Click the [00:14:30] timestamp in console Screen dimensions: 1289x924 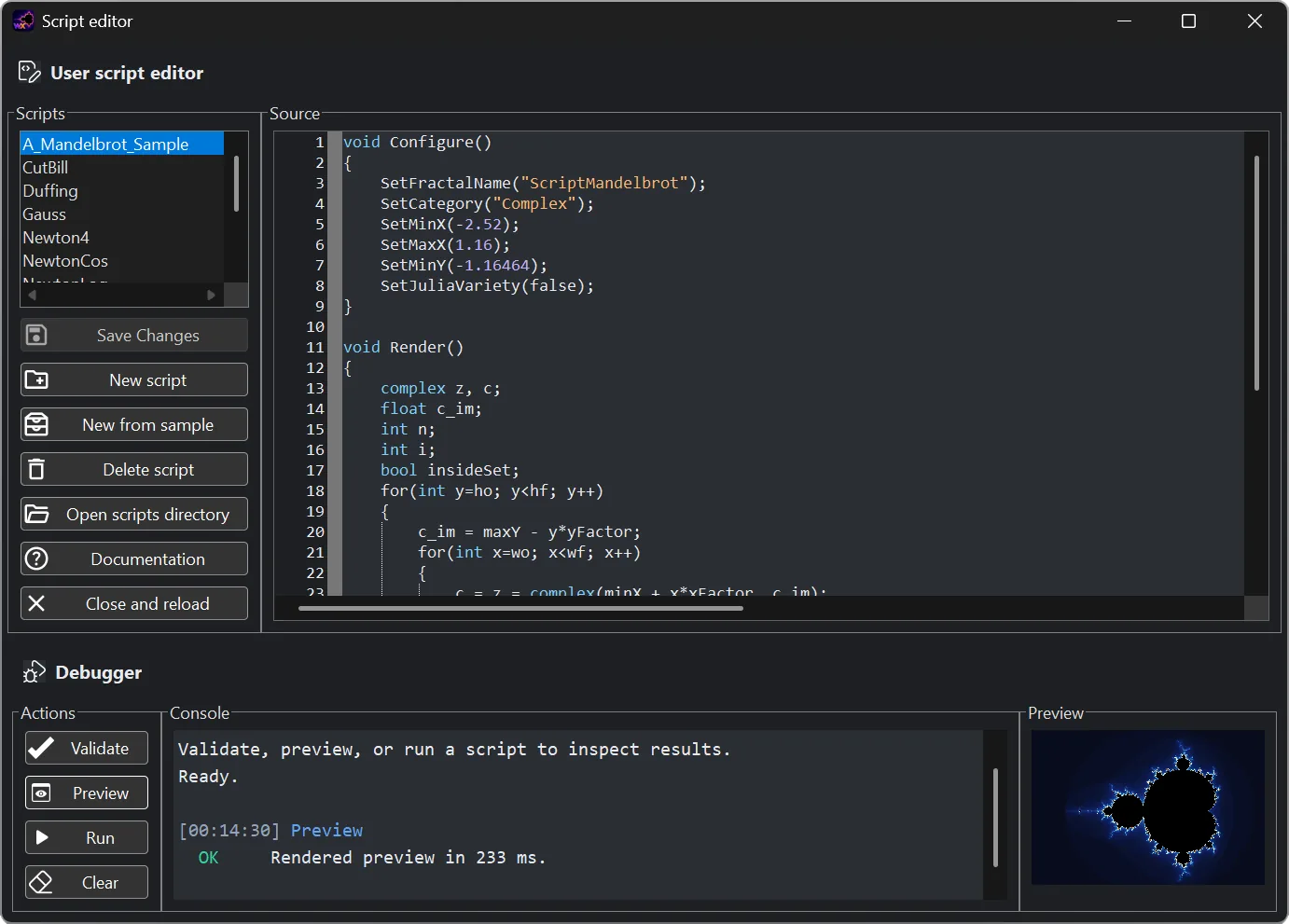229,830
